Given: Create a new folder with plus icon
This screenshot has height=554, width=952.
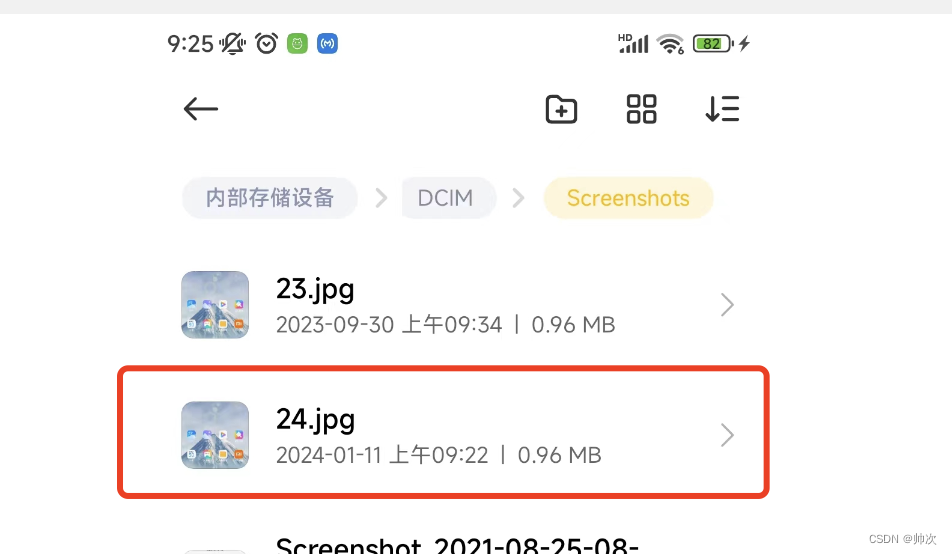Looking at the screenshot, I should tap(561, 109).
